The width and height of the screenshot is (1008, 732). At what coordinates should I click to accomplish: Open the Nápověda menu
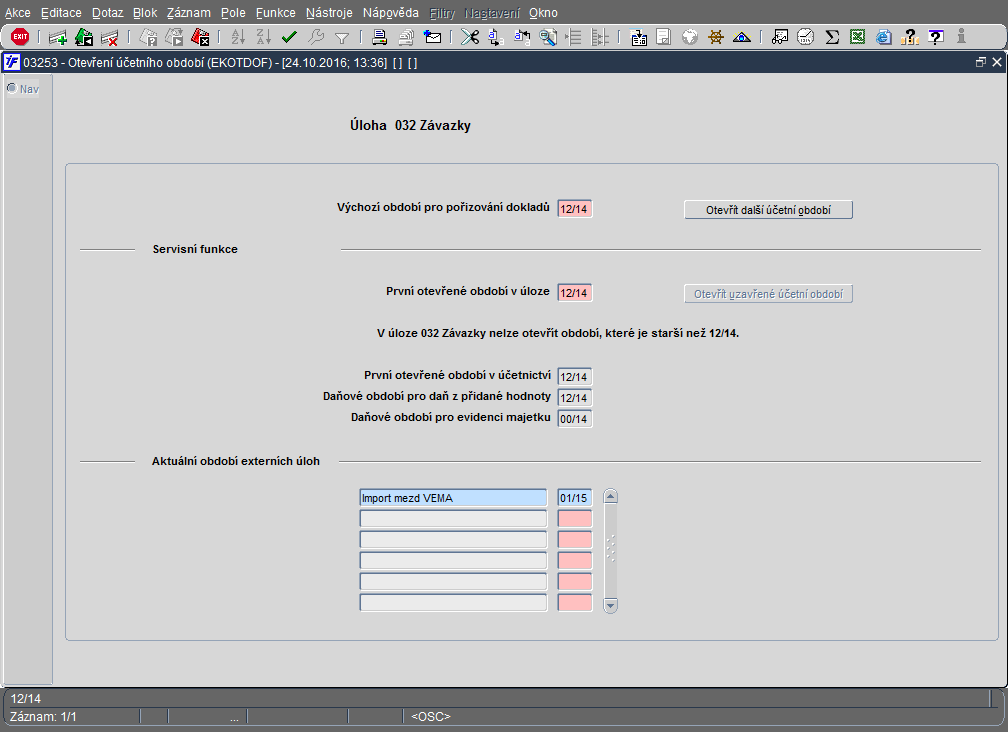click(x=391, y=13)
